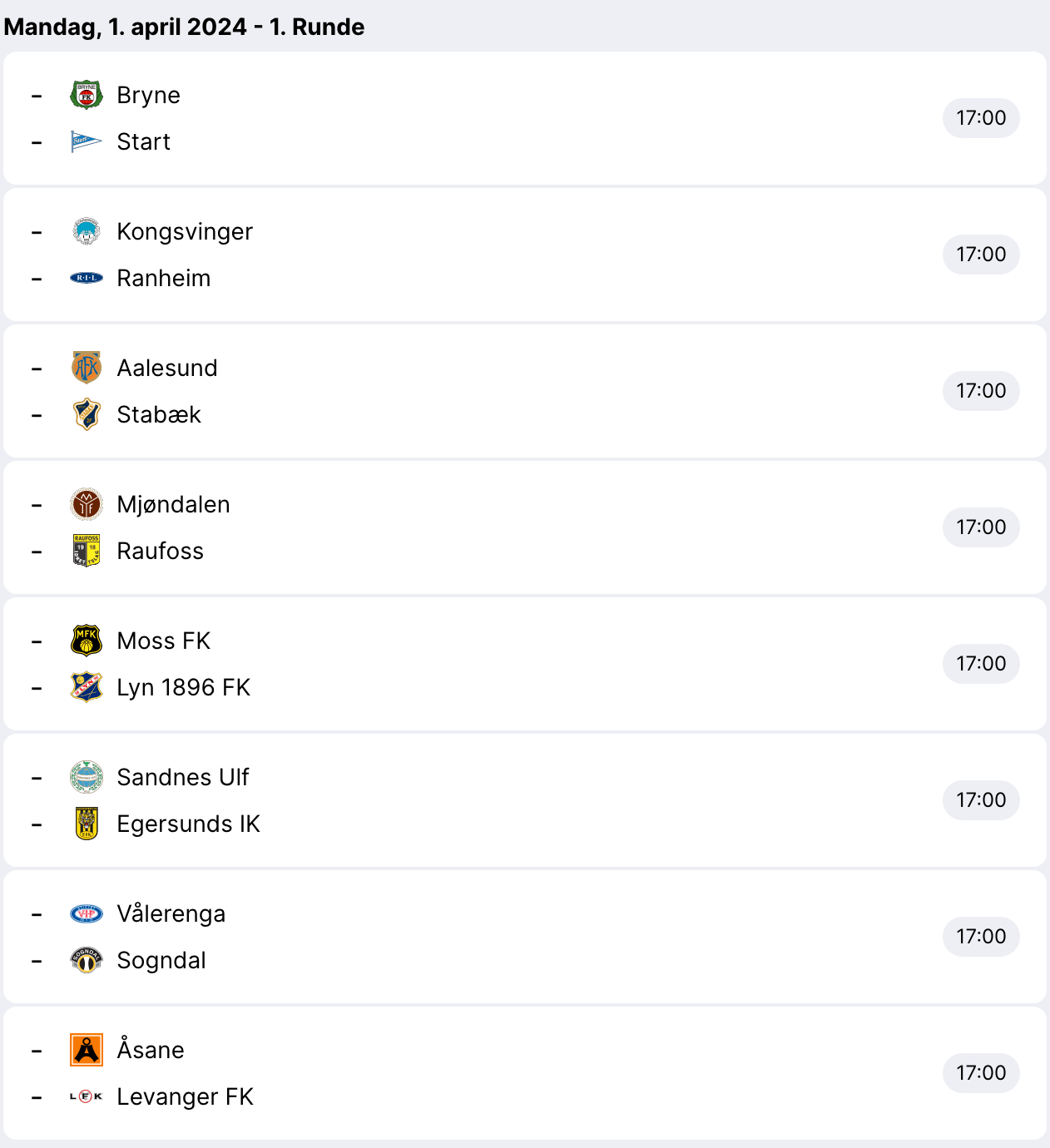The image size is (1050, 1148).
Task: Click the Stabæk shield logo
Action: point(87,414)
